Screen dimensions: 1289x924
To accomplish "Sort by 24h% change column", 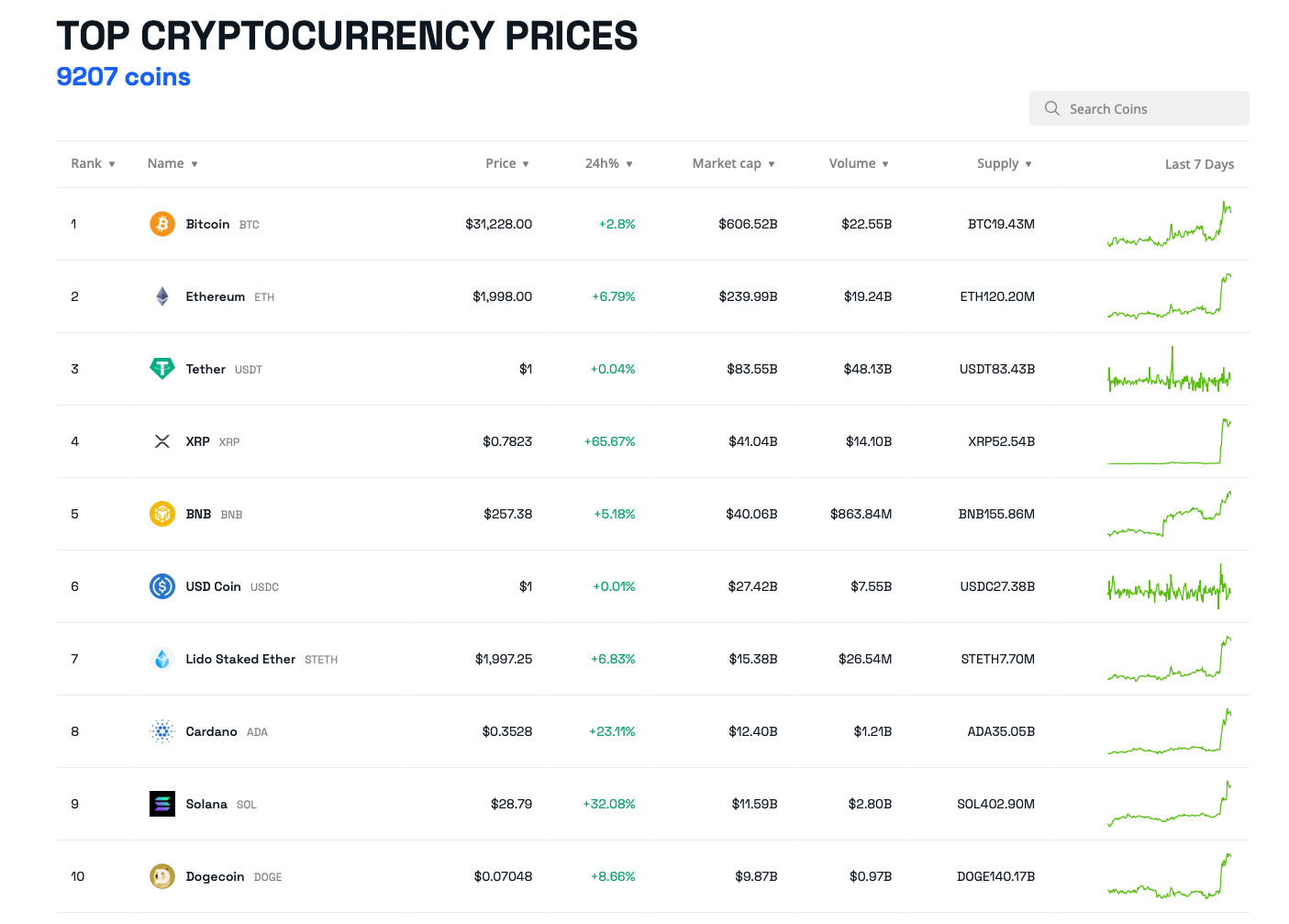I will click(608, 163).
